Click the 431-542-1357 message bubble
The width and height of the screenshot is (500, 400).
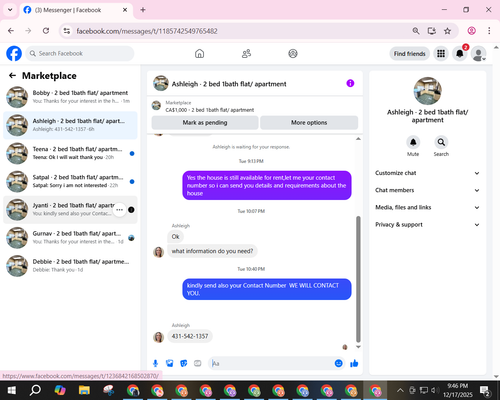(x=190, y=336)
